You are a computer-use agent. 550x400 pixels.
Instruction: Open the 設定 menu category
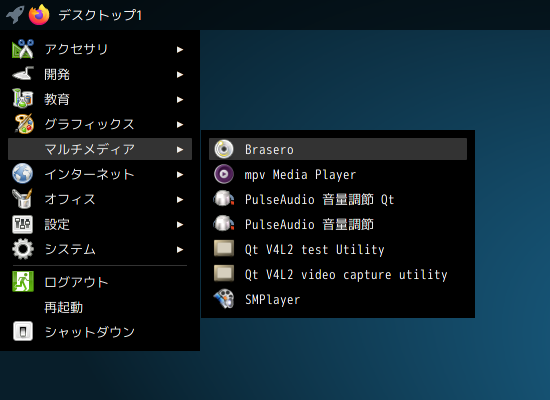coord(100,224)
